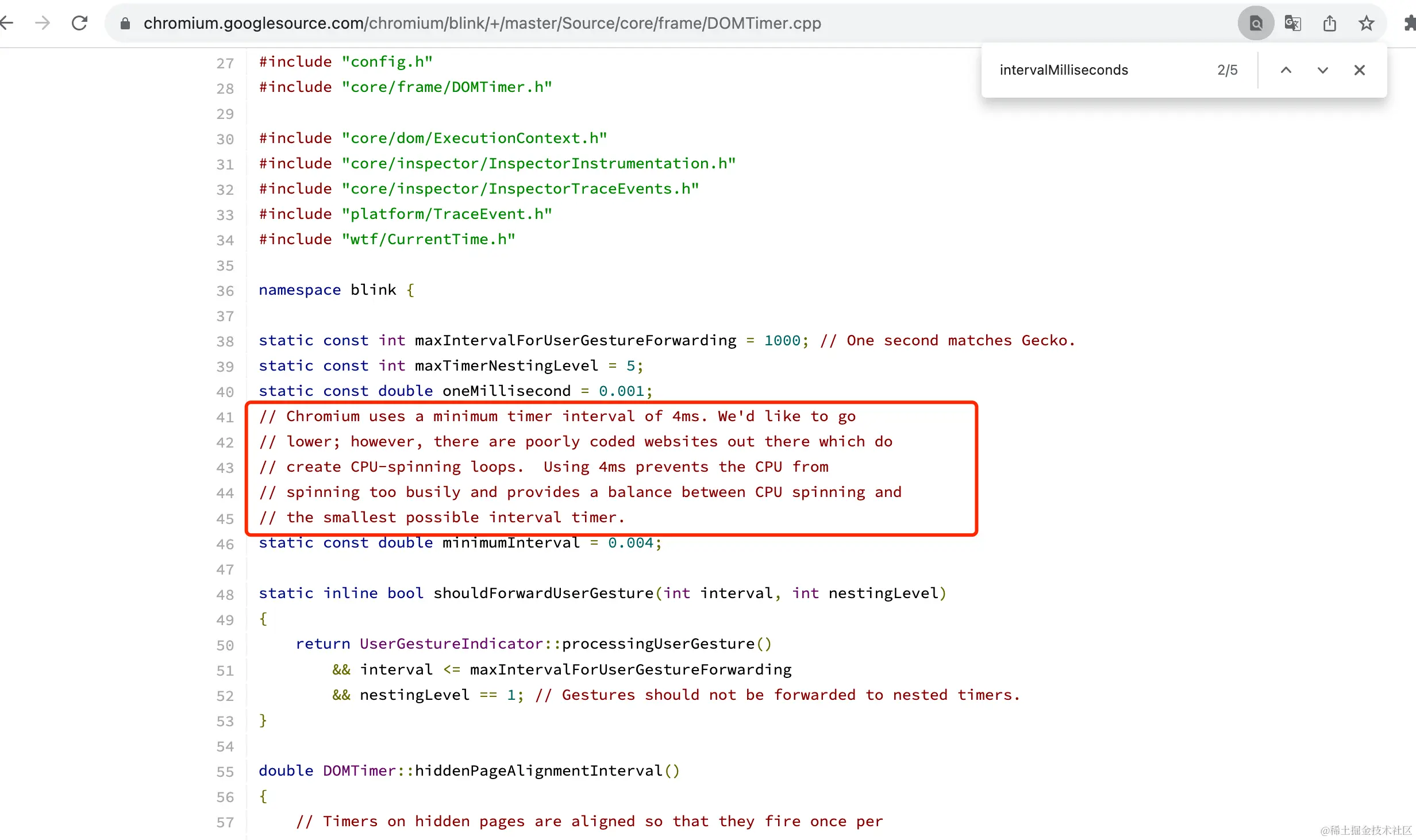Click the shouldForwardUserGesture function name
This screenshot has width=1416, height=840.
543,594
